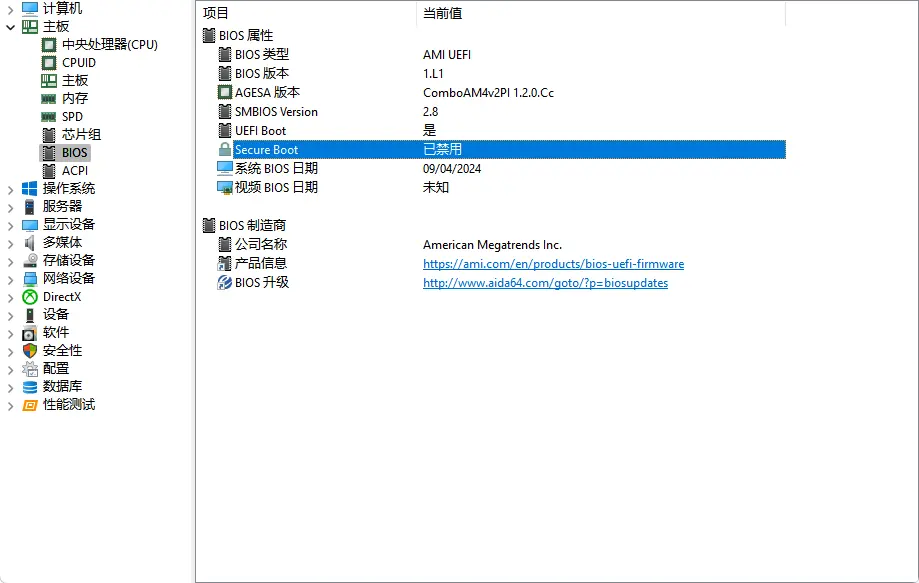Click the AIDA64 BIOS upgrade link

[546, 283]
